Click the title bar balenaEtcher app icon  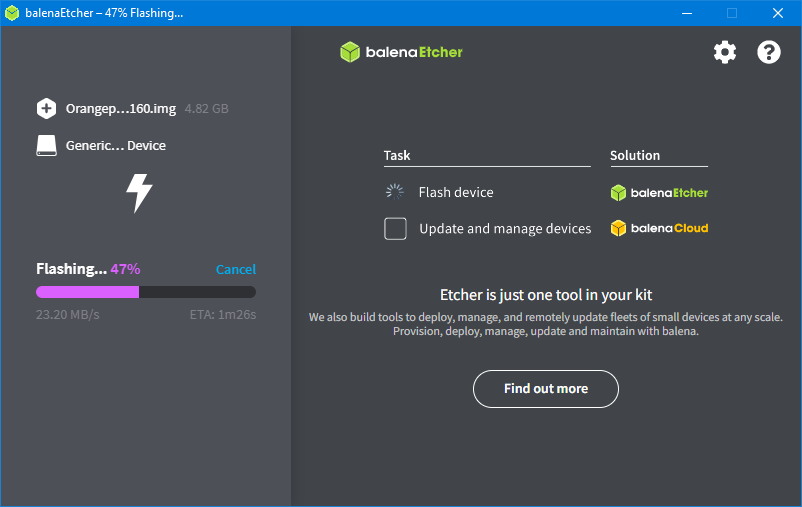pos(12,13)
